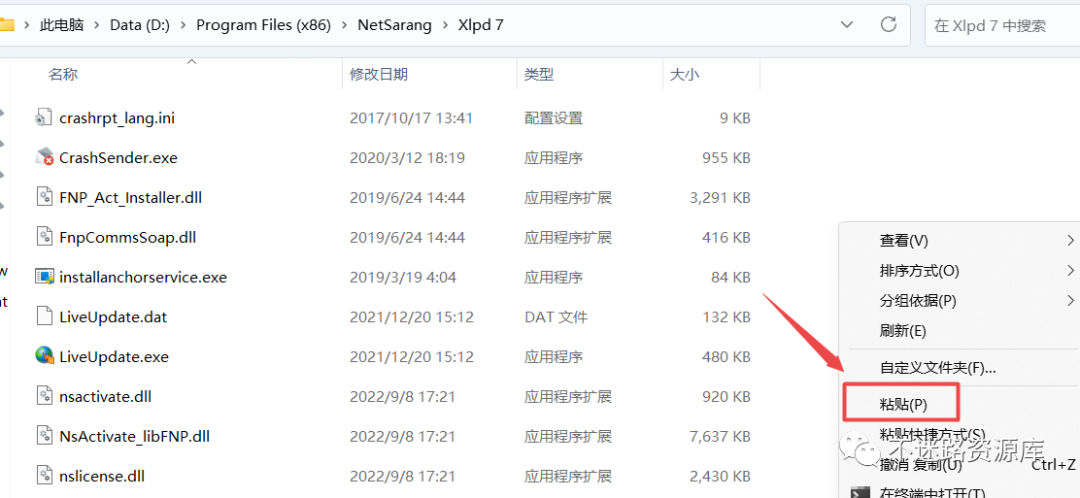Expand the chevron after 此电脑 breadcrumb

click(x=97, y=25)
